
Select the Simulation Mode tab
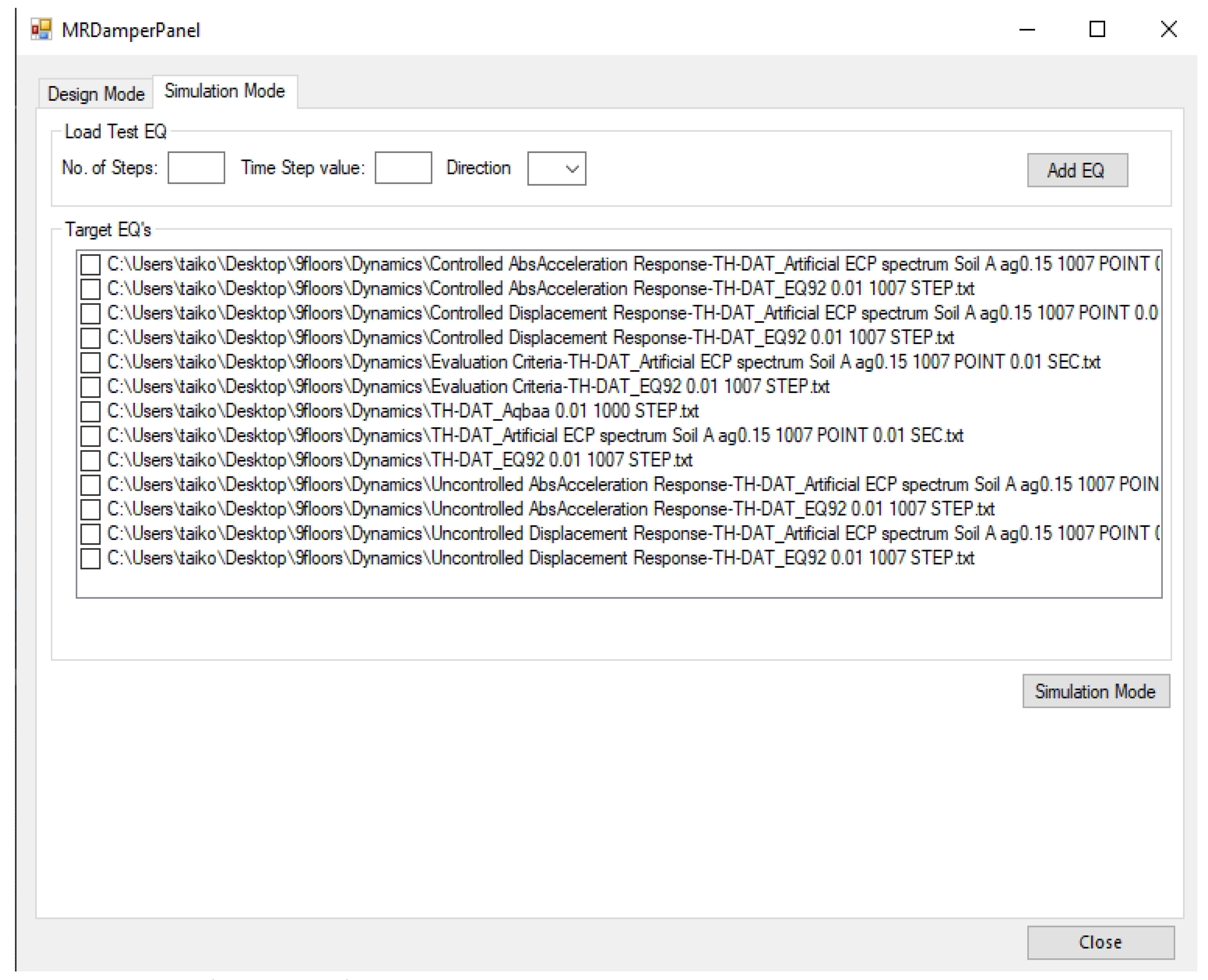click(224, 90)
